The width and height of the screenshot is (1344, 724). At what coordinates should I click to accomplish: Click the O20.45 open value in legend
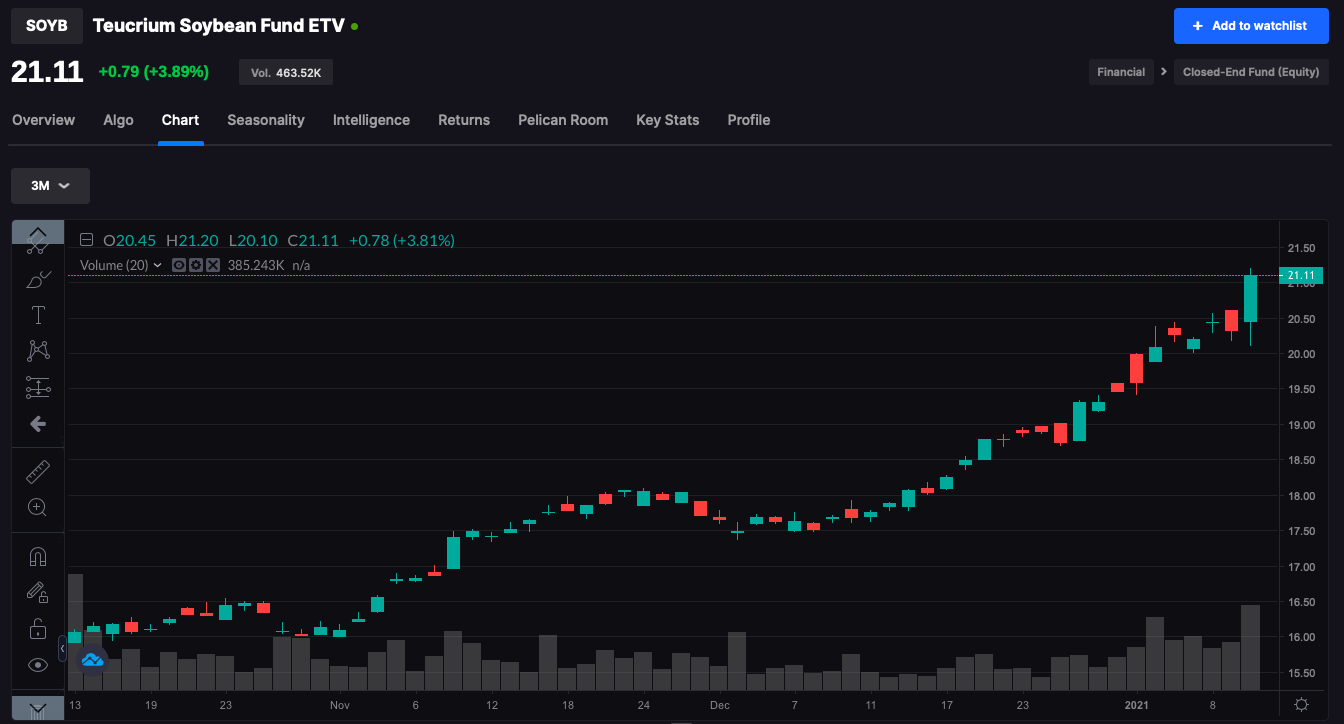pos(130,240)
